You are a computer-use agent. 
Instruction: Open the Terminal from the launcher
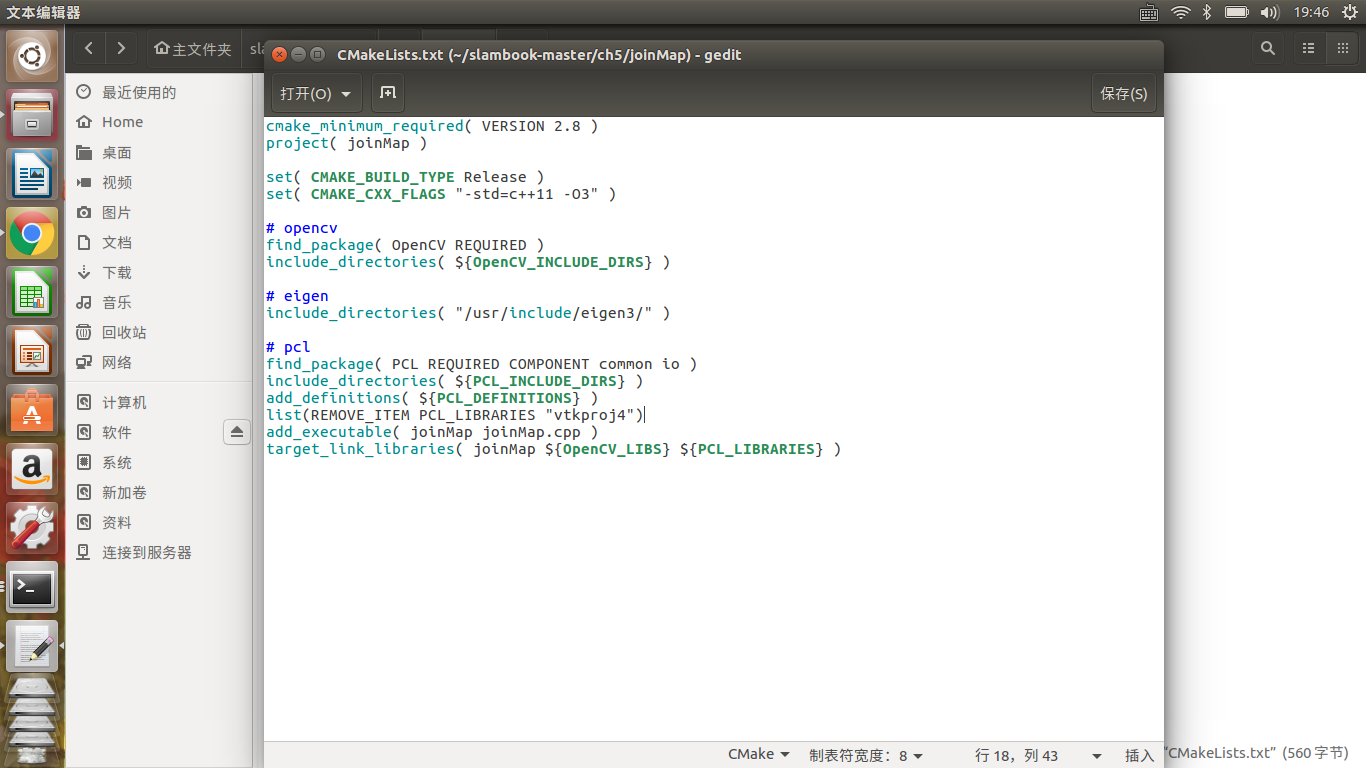(x=32, y=587)
